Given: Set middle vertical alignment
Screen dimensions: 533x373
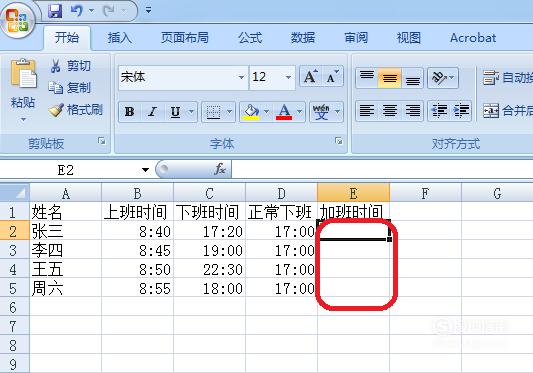Looking at the screenshot, I should point(390,78).
